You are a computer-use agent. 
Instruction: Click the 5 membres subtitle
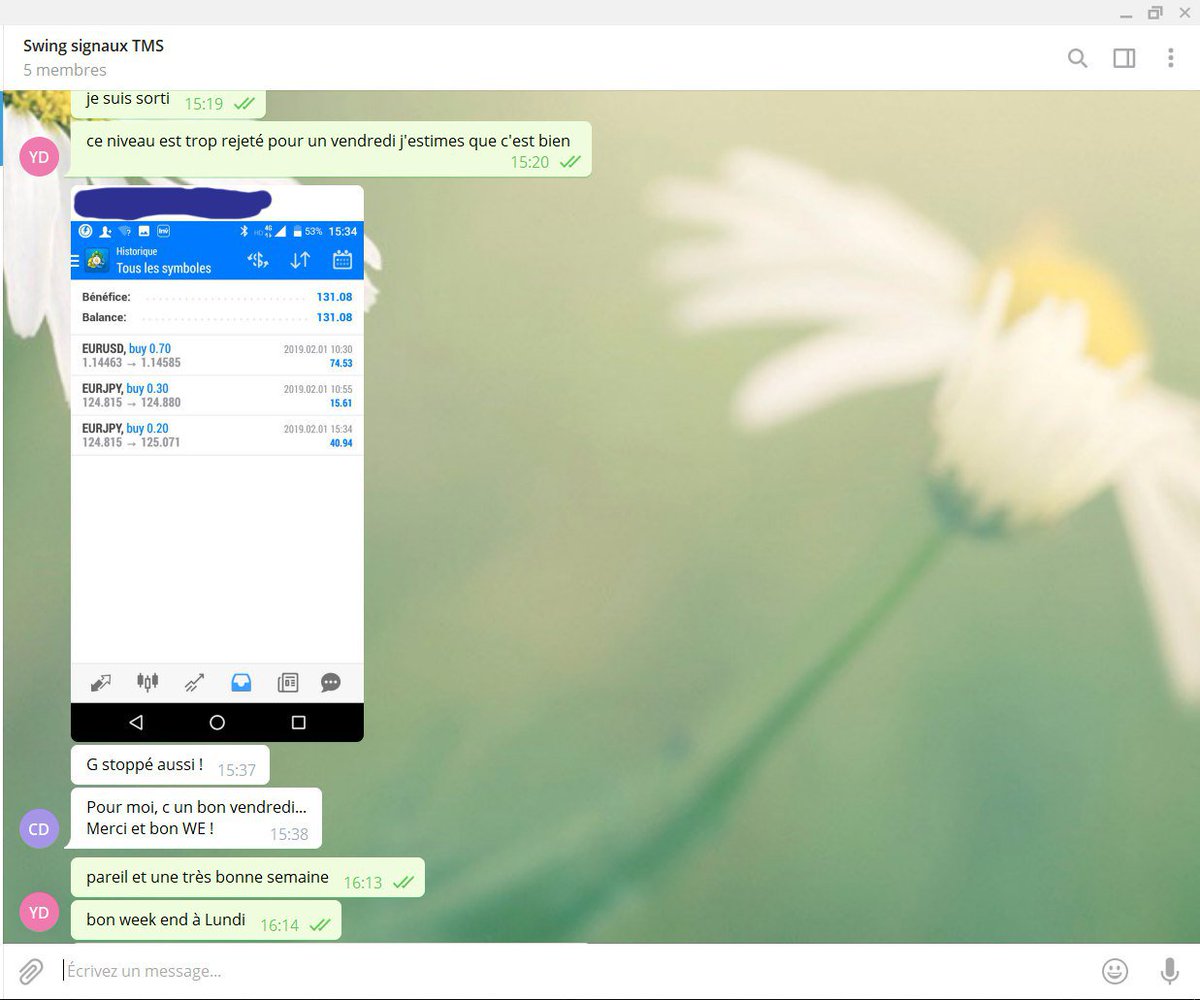tap(65, 70)
